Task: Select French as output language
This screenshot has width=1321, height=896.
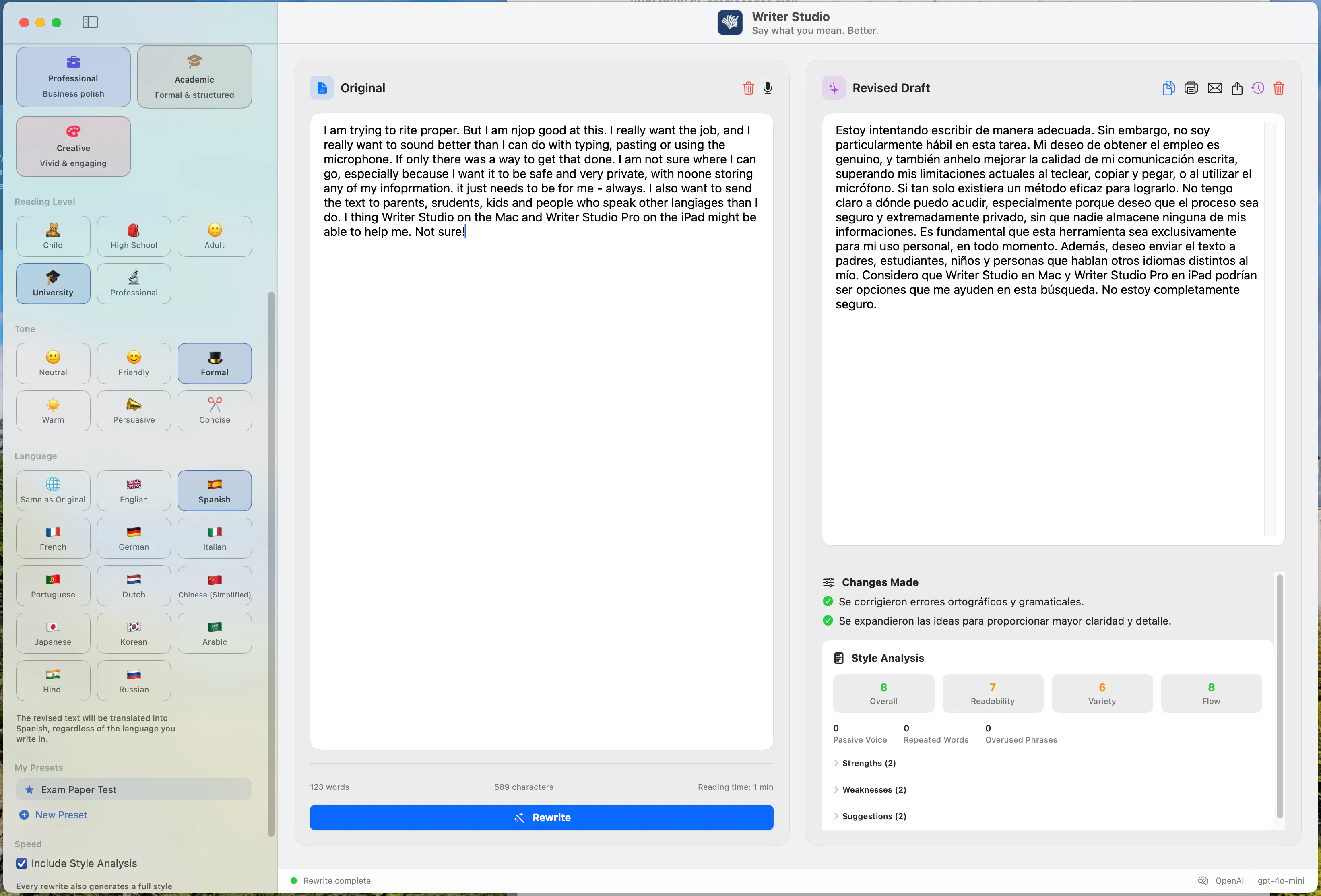Action: tap(53, 539)
